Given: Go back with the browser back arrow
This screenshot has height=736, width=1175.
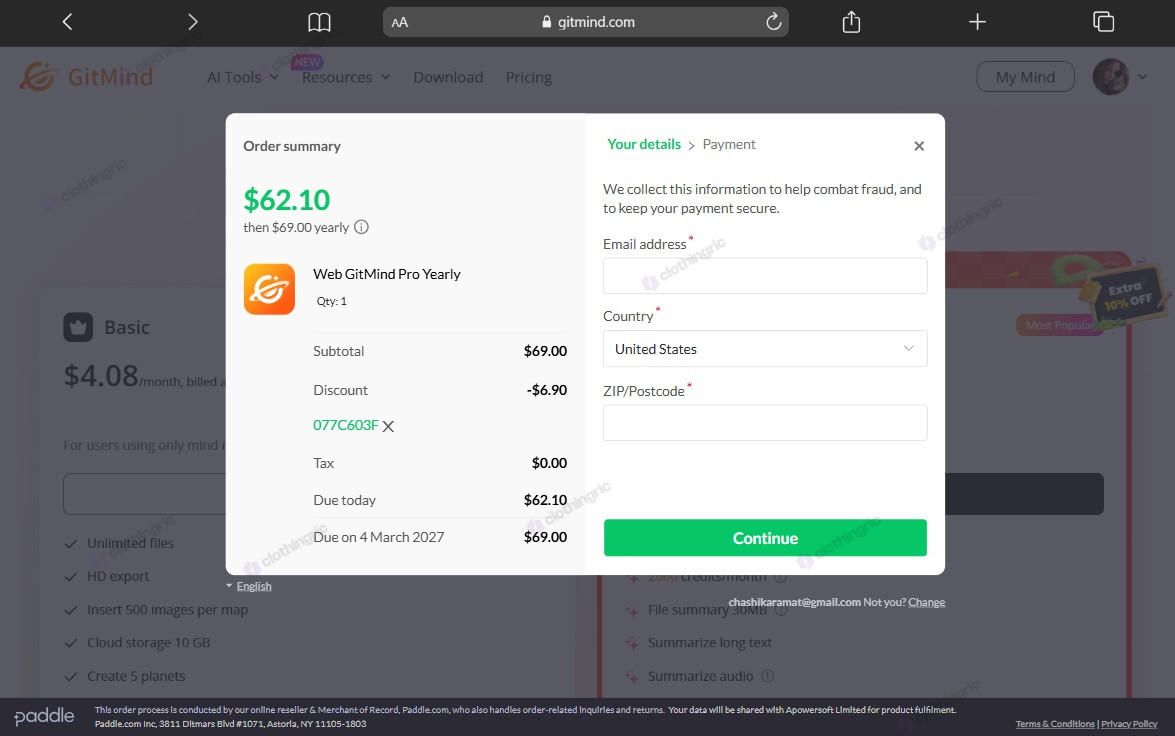Looking at the screenshot, I should (x=67, y=22).
